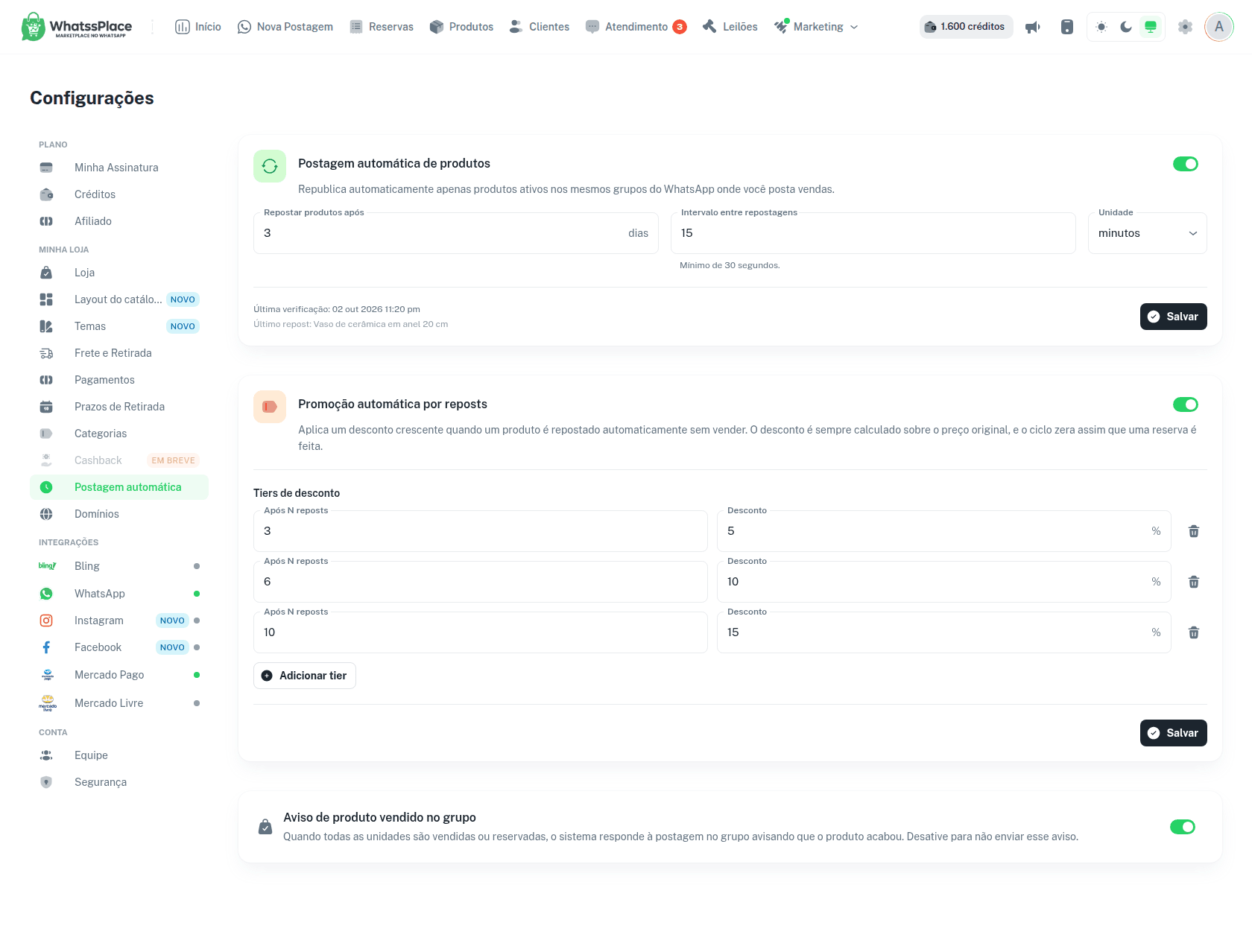Open the mobile device icon in header
The width and height of the screenshot is (1252, 952).
[x=1067, y=27]
